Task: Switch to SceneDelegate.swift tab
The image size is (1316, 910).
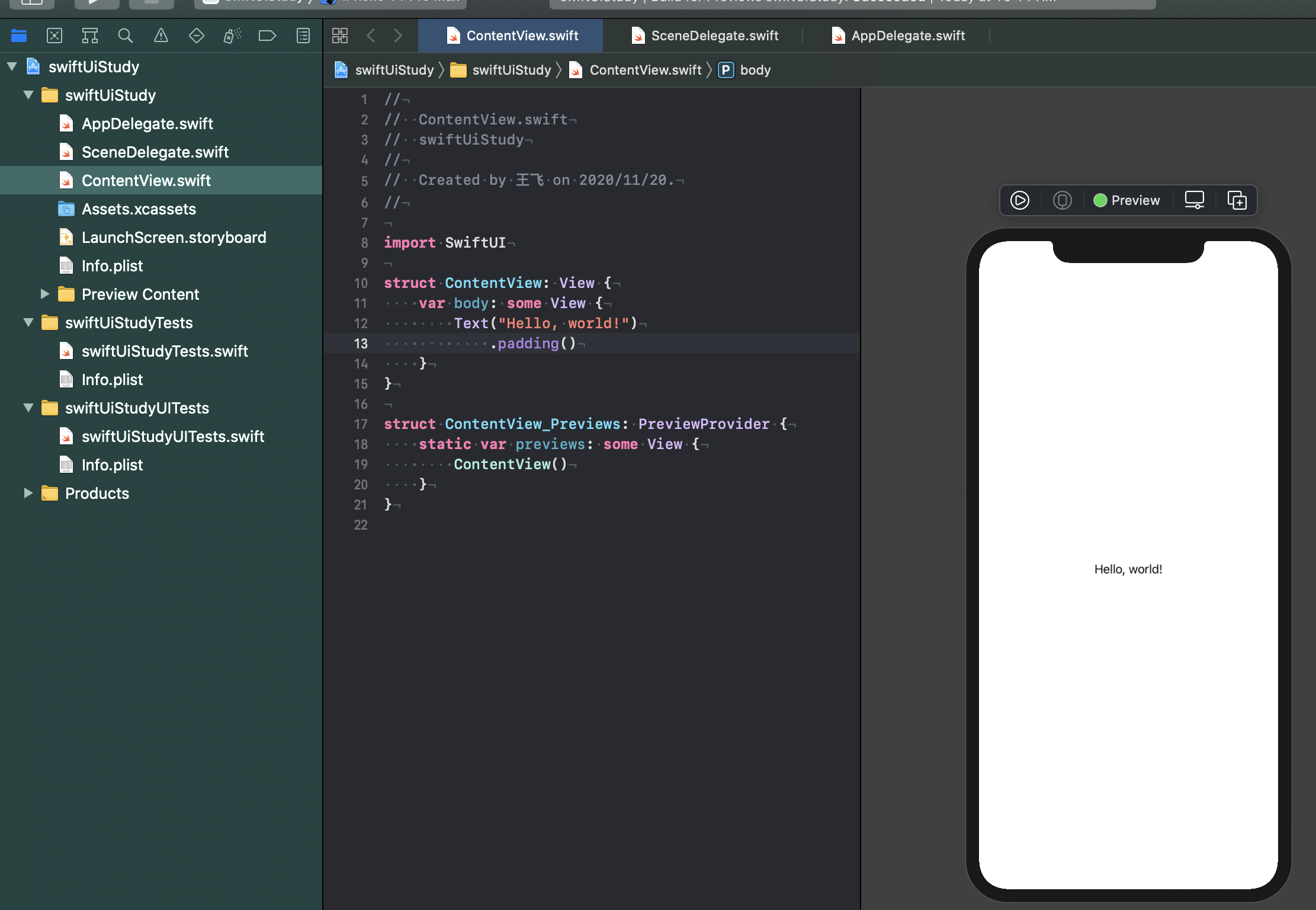Action: click(x=705, y=36)
